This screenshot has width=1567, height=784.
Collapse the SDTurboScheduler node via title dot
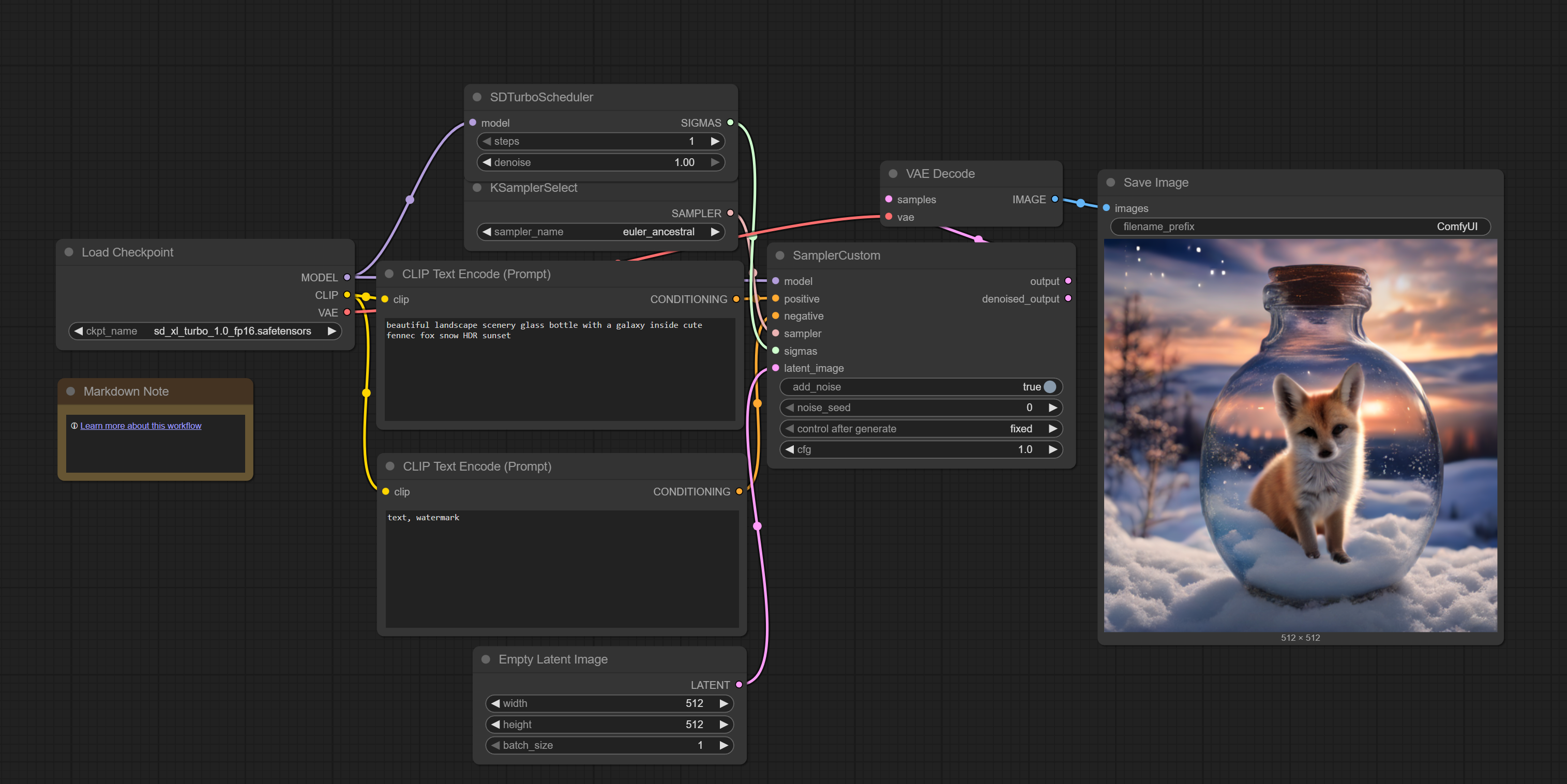(477, 97)
